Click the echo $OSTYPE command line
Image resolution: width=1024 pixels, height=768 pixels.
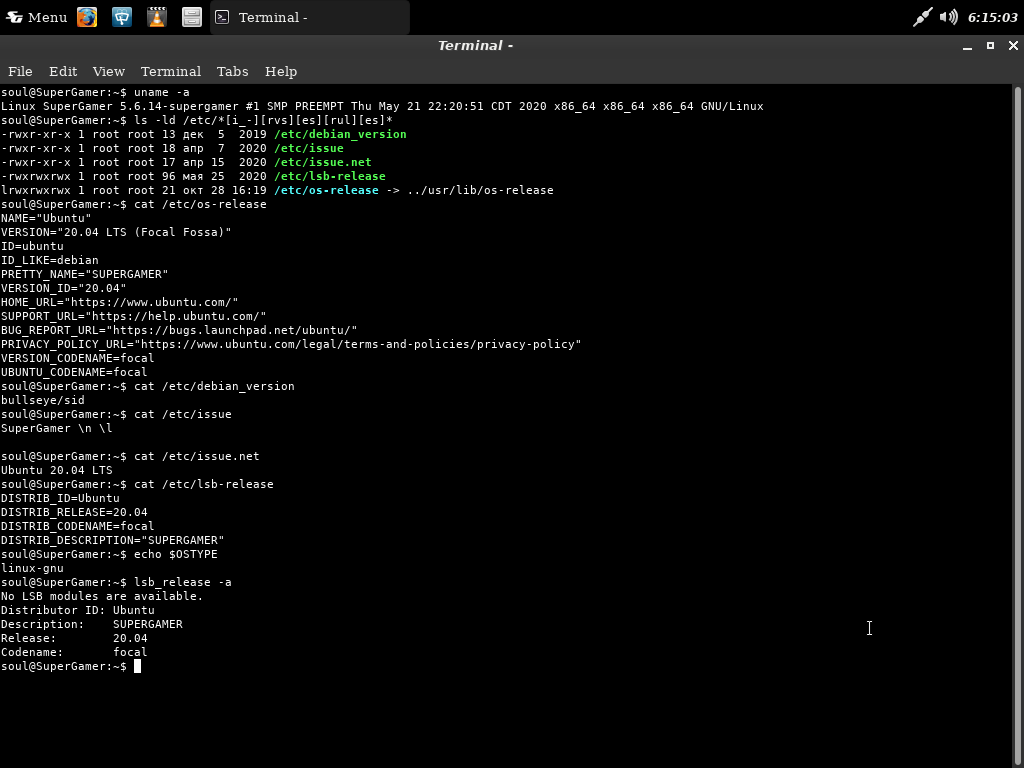(x=109, y=554)
